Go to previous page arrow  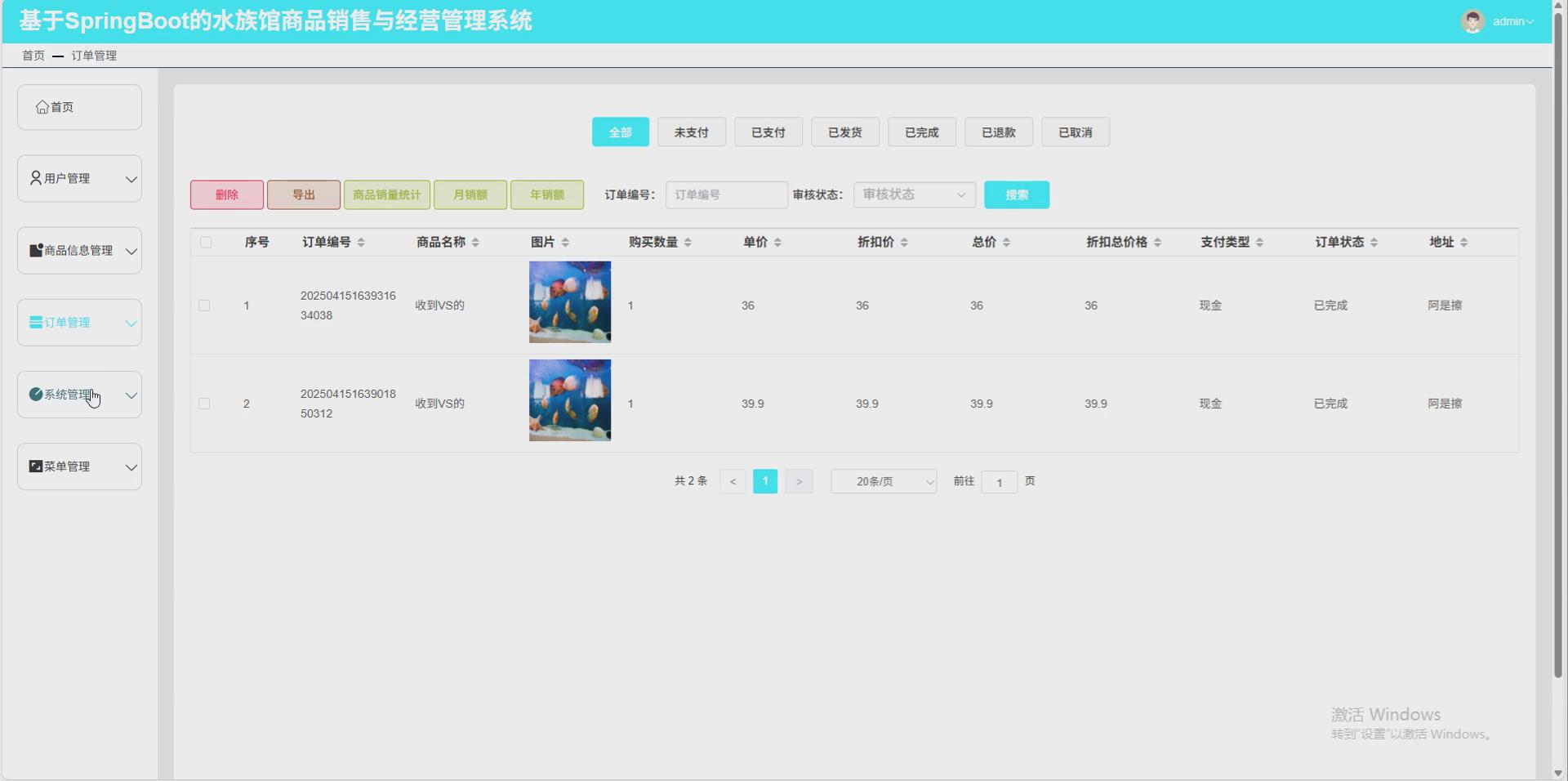coord(733,482)
